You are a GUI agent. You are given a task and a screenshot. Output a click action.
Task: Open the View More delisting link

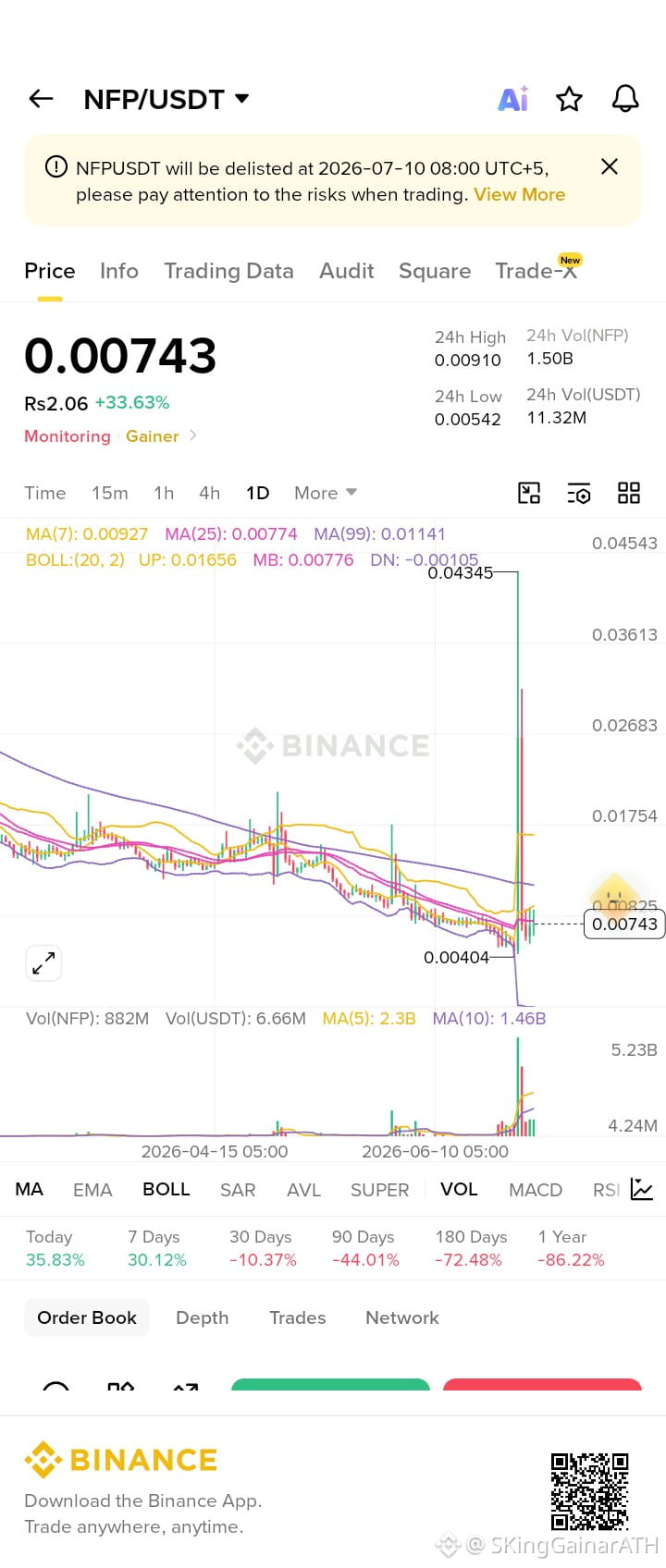(x=519, y=194)
